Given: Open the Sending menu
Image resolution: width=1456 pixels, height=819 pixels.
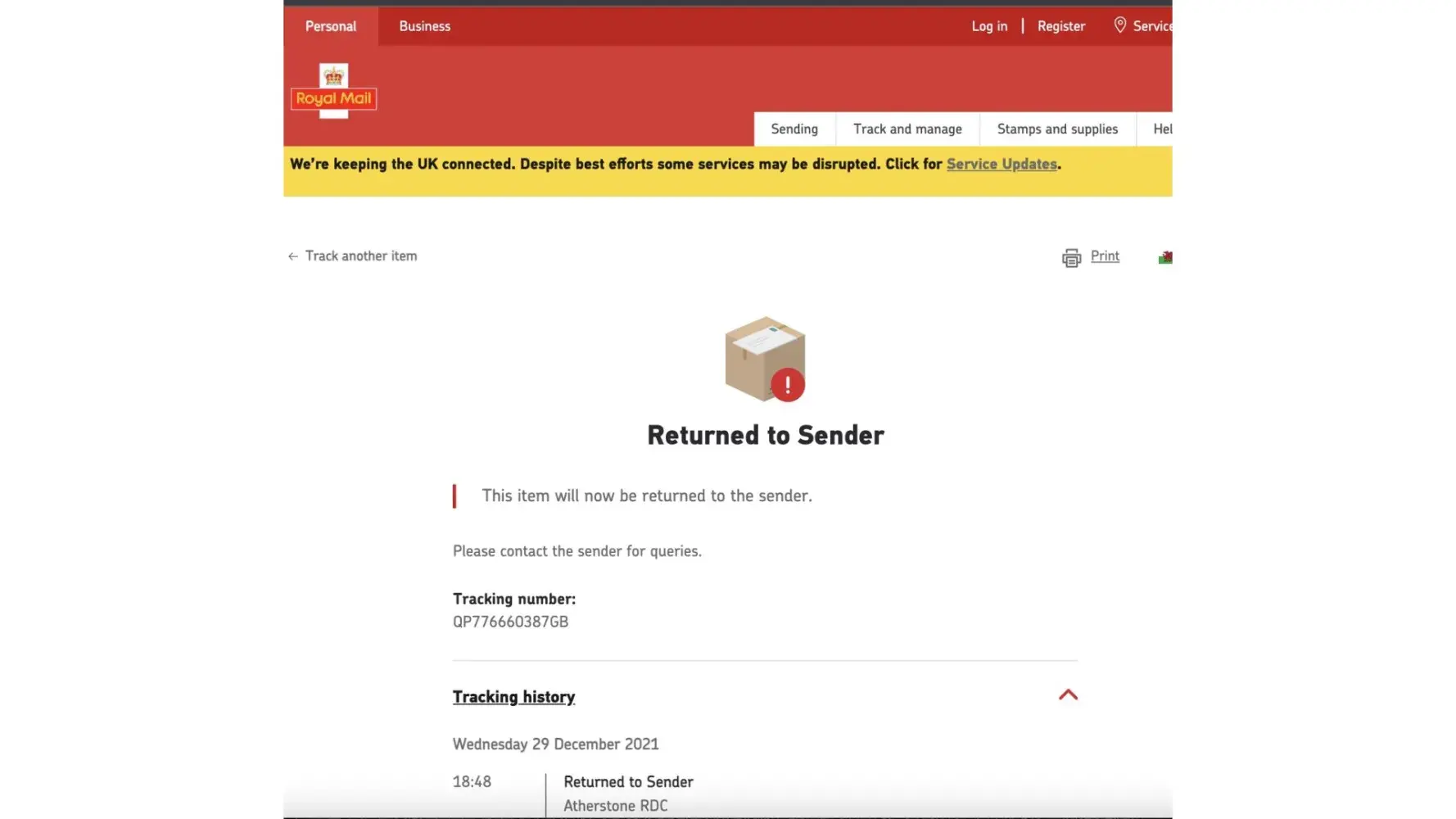Looking at the screenshot, I should pyautogui.click(x=794, y=129).
